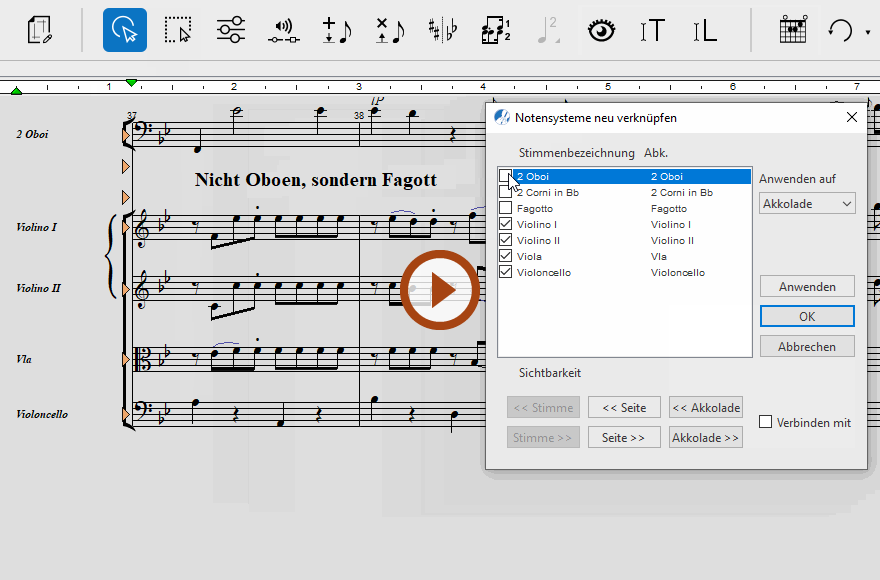Click the Akkolade >> button
Image resolution: width=880 pixels, height=580 pixels.
pyautogui.click(x=705, y=437)
